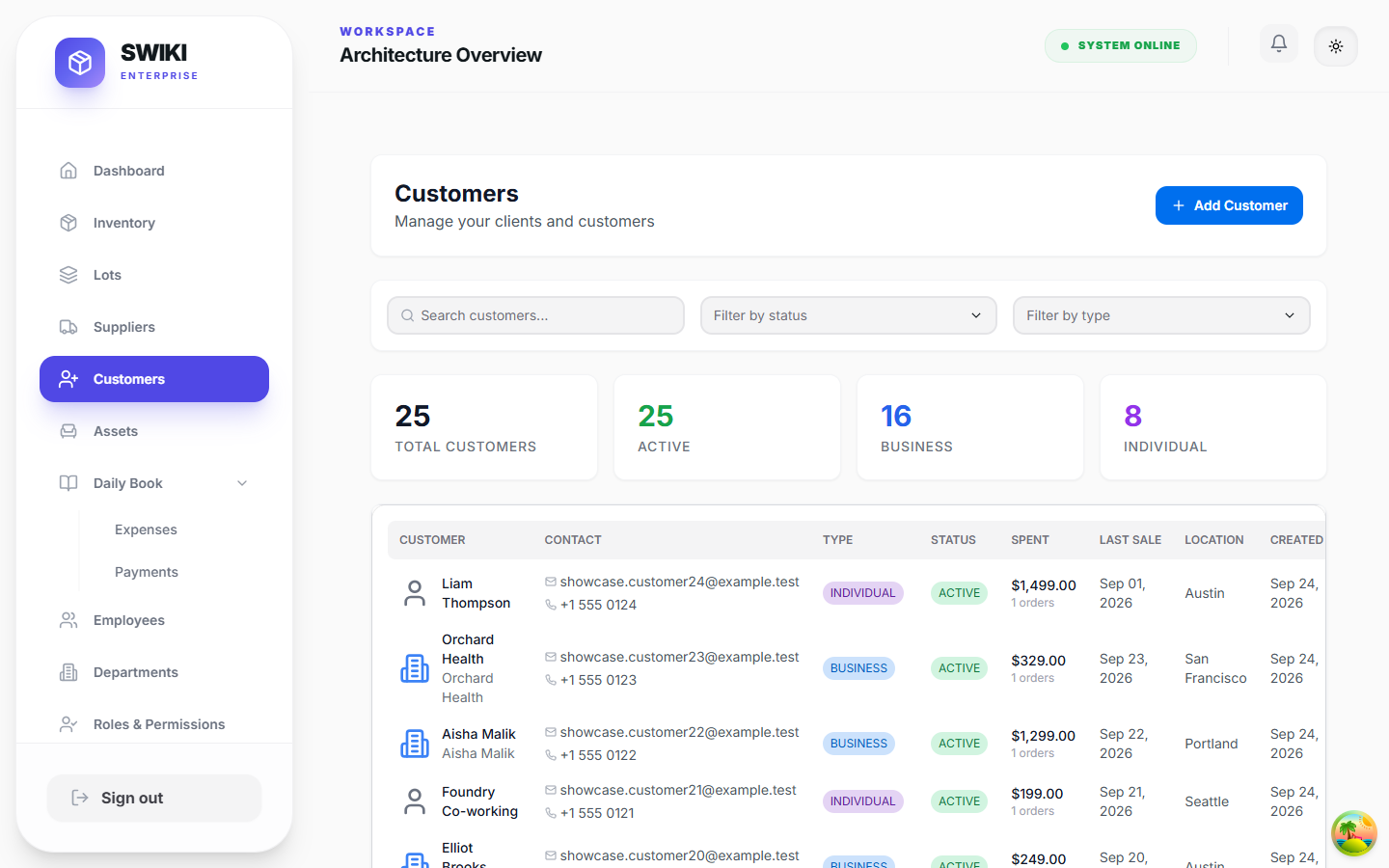This screenshot has width=1389, height=868.
Task: Click the CONTACT column header
Action: pos(573,540)
